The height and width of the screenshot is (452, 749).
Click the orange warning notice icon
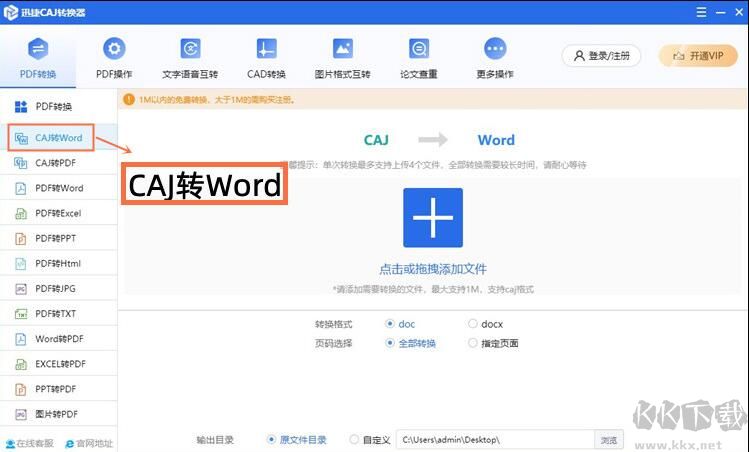129,99
